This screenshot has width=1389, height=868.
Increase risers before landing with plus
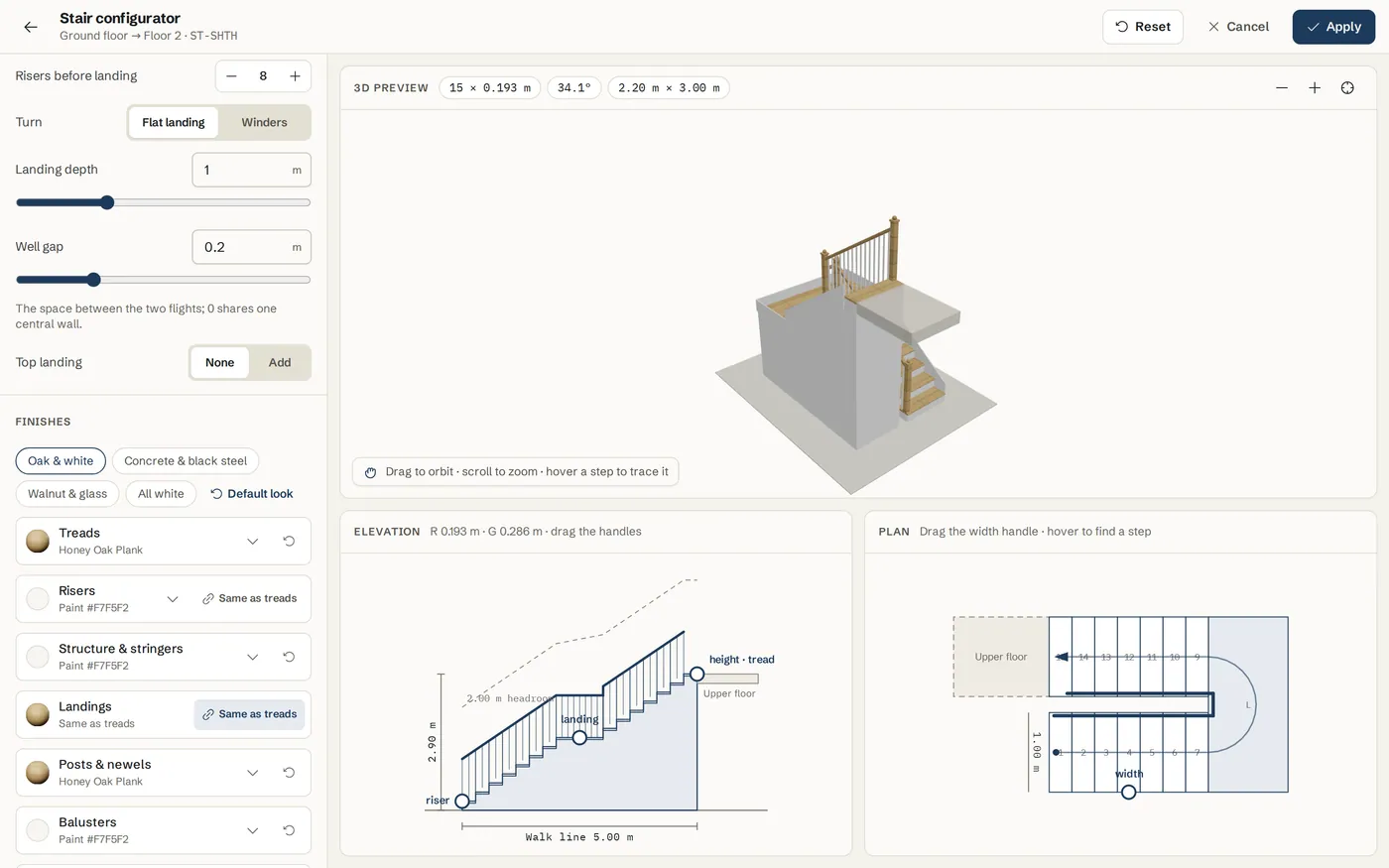tap(295, 76)
